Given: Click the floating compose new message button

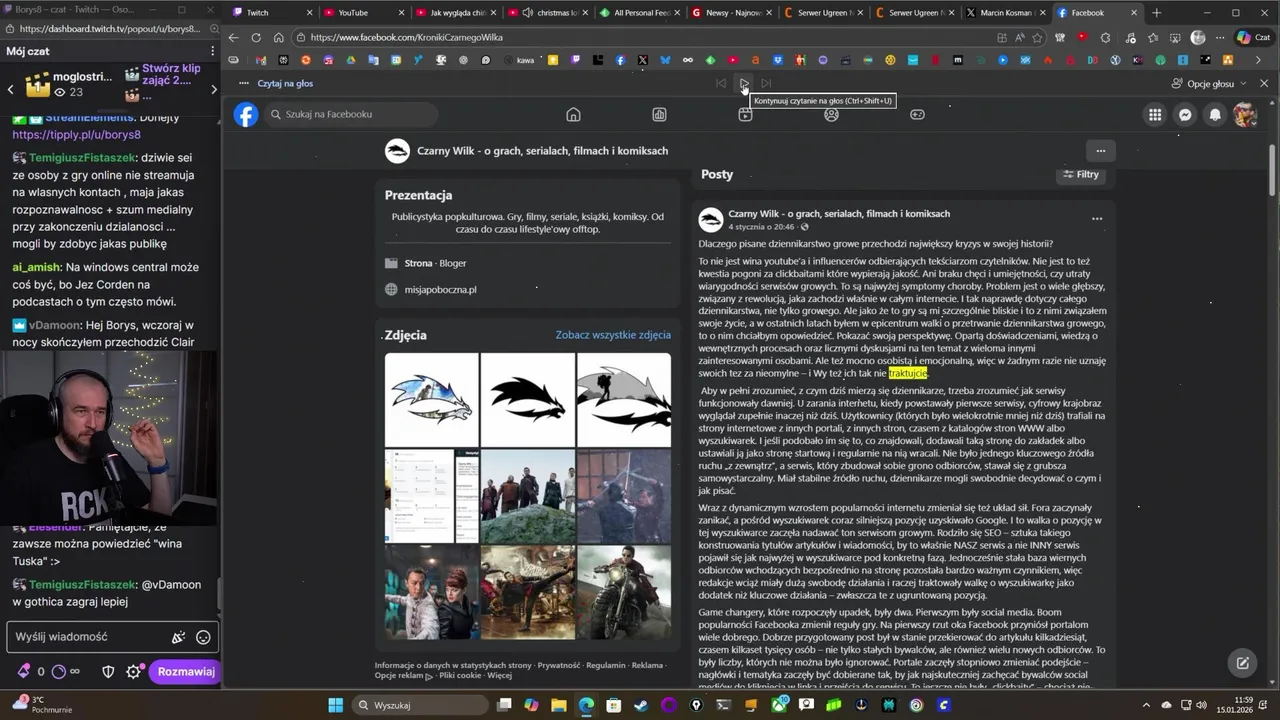Looking at the screenshot, I should (x=1242, y=663).
